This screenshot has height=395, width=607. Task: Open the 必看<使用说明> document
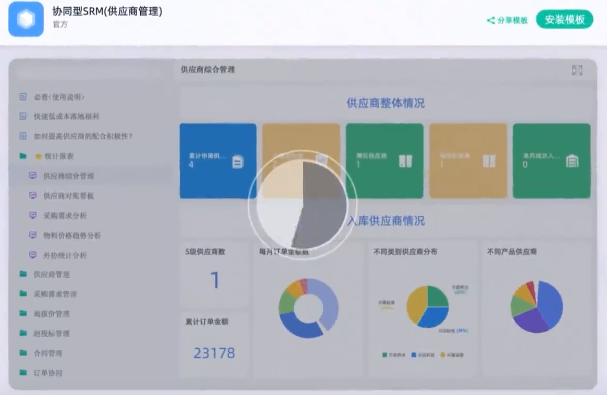point(59,97)
